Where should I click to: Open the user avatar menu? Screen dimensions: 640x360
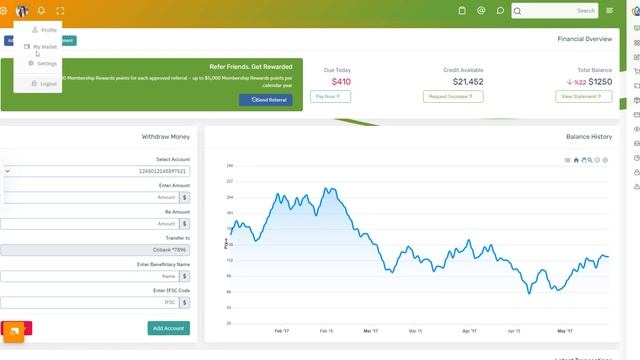coord(22,11)
